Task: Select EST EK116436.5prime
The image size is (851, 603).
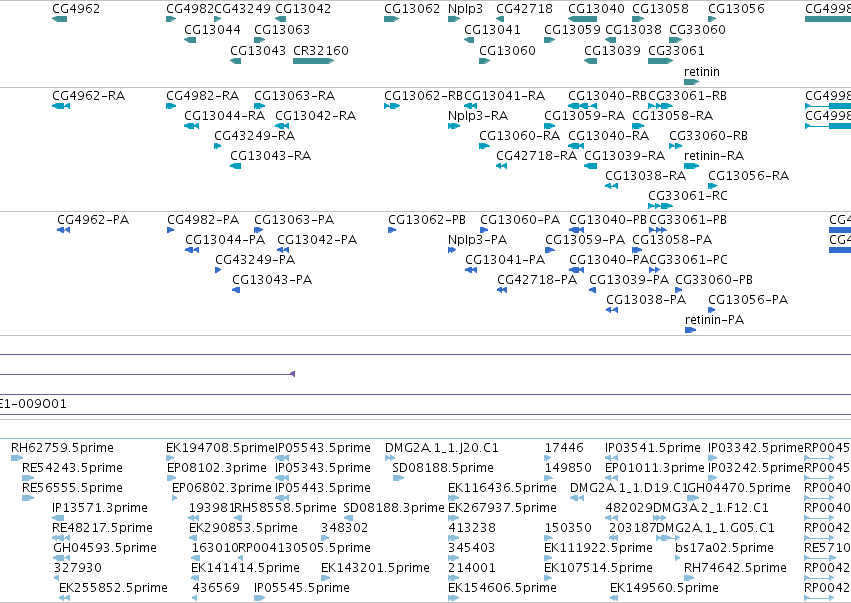Action: pyautogui.click(x=503, y=488)
